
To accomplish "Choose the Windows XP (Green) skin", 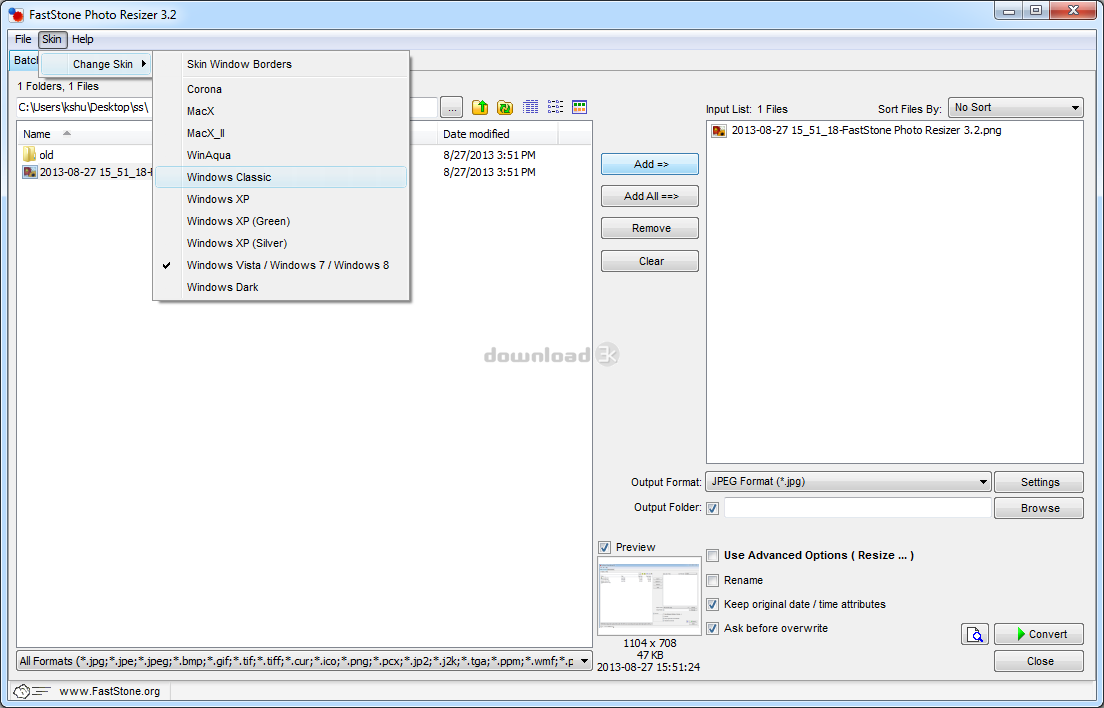I will pyautogui.click(x=281, y=221).
